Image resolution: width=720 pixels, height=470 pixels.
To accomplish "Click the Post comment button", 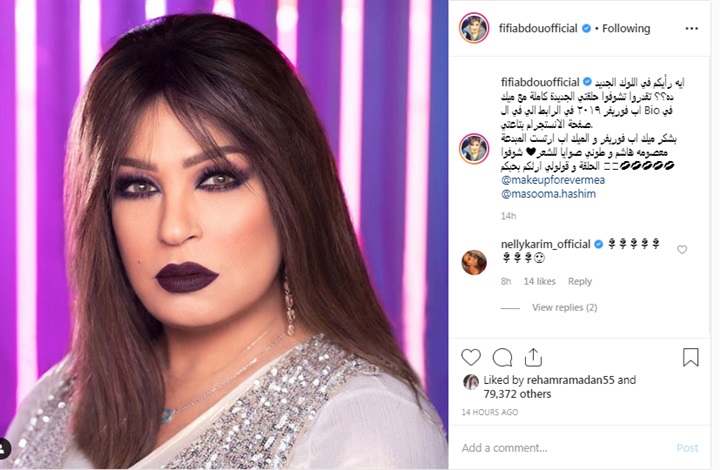I will tap(687, 448).
